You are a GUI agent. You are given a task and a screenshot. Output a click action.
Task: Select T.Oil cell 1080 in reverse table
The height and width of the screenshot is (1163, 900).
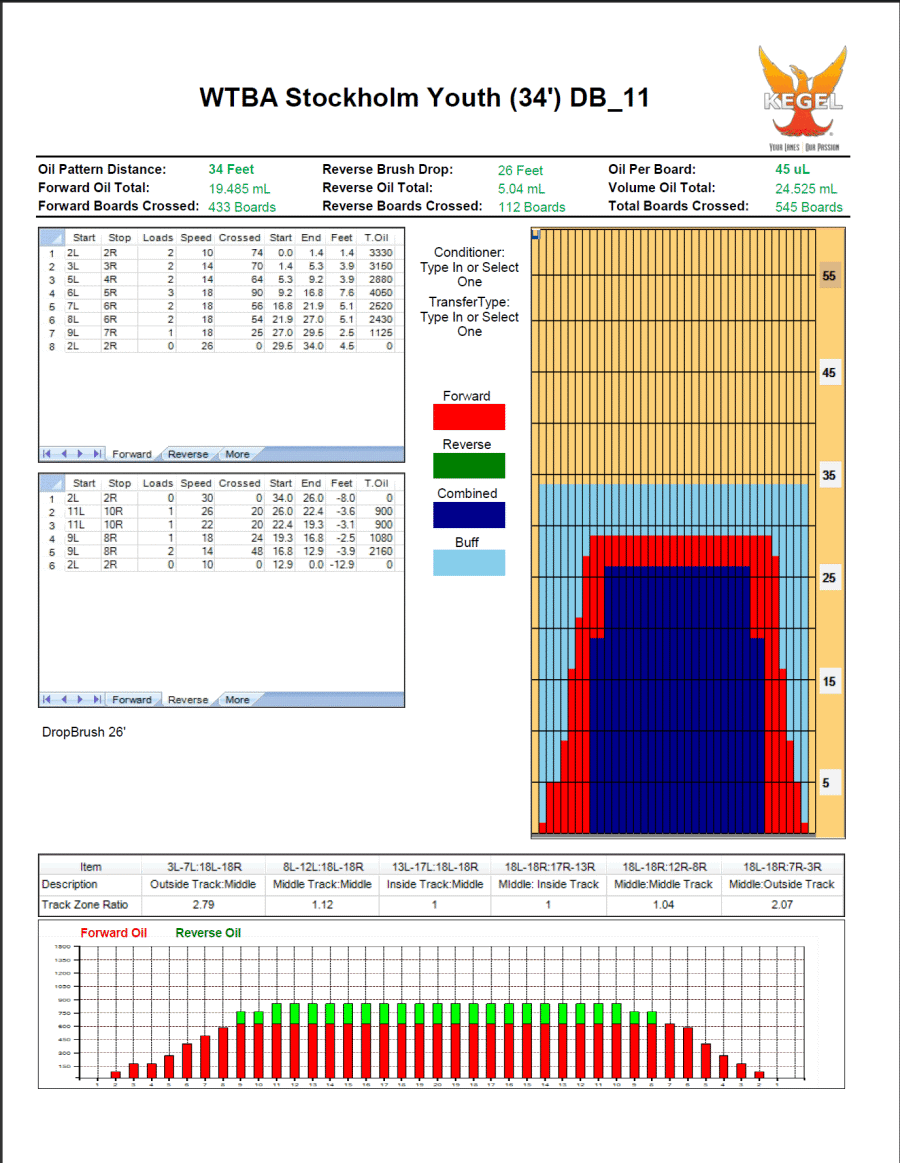(x=375, y=538)
